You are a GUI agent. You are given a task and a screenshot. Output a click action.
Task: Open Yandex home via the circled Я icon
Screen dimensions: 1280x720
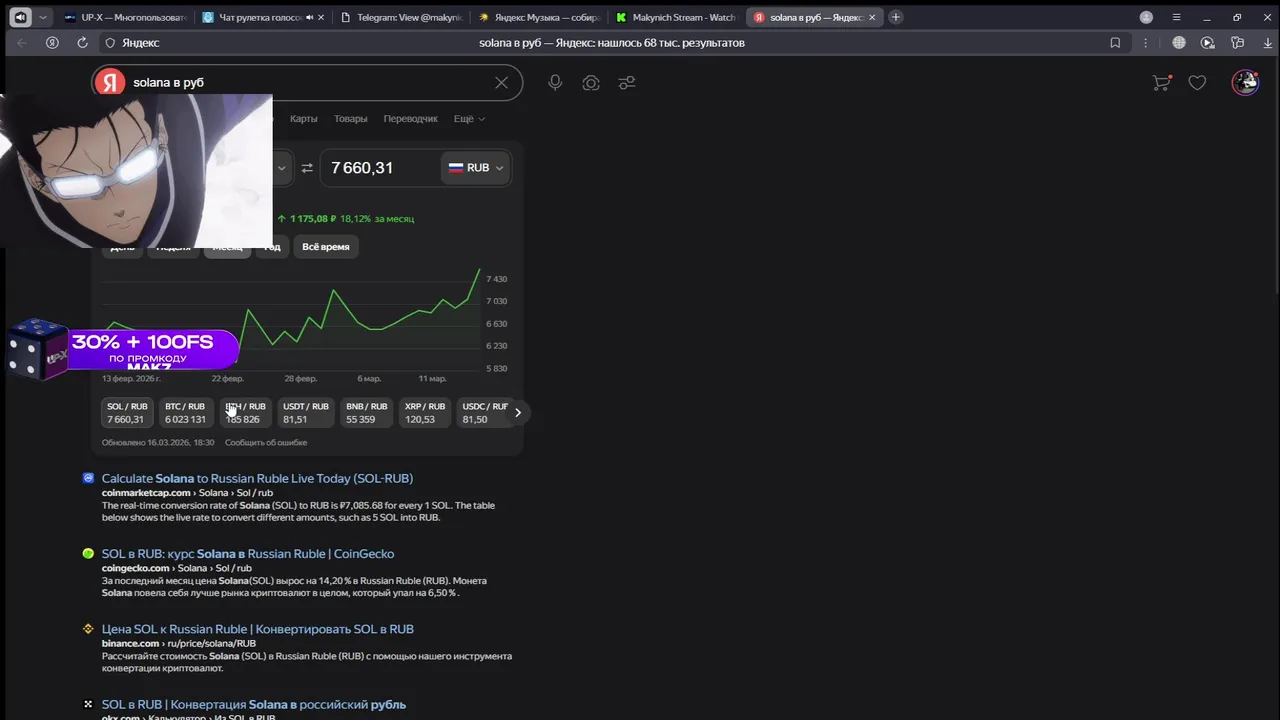[52, 43]
